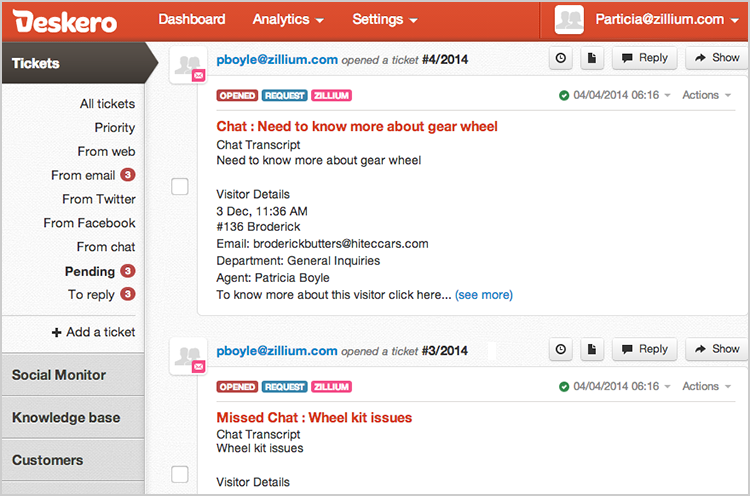The width and height of the screenshot is (750, 496).
Task: Click the green status check on ticket #3/2014
Action: coord(564,386)
